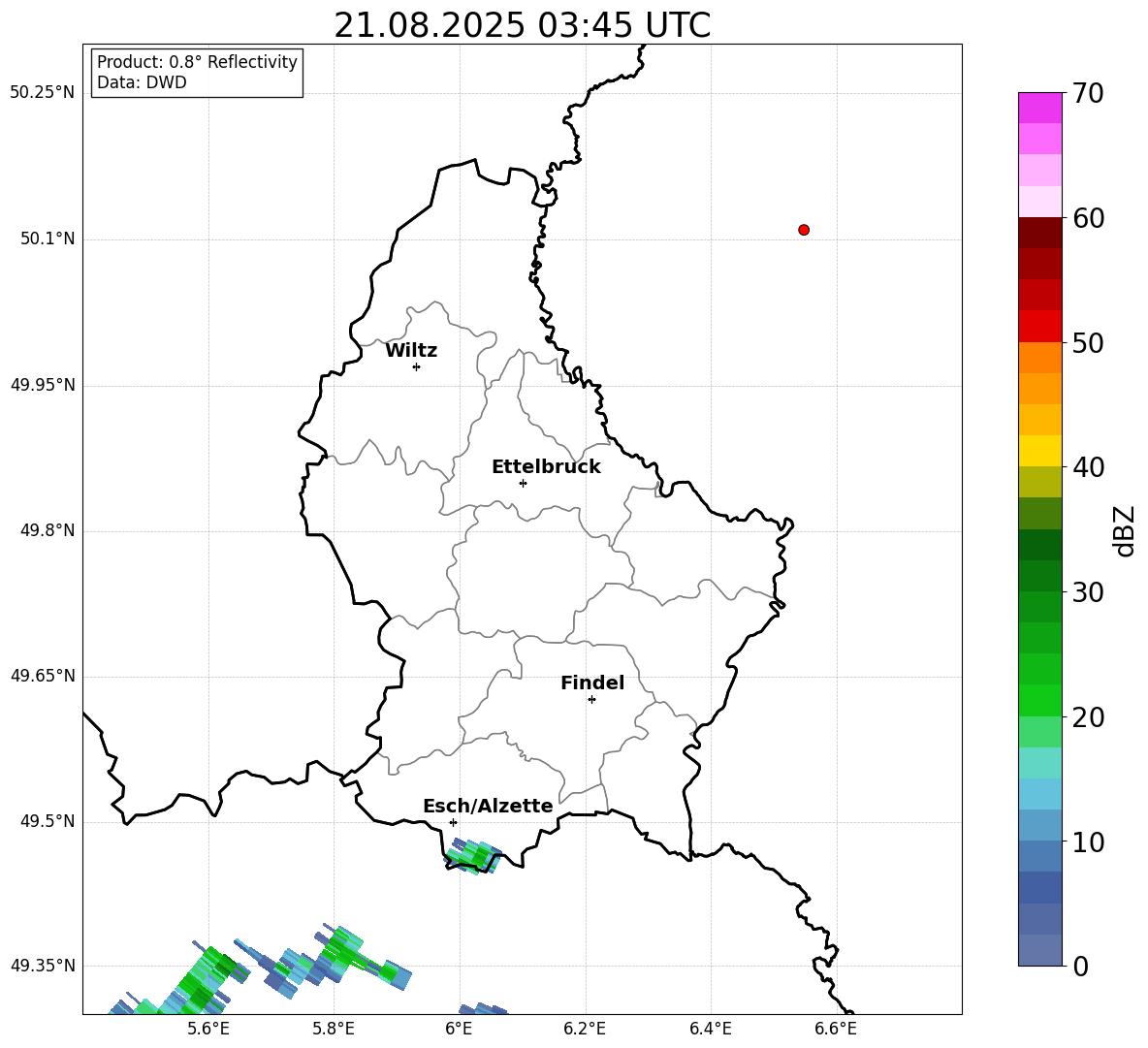This screenshot has height=1048, width=1148.
Task: Click the Ettelbruck station cross marker
Action: tap(523, 483)
